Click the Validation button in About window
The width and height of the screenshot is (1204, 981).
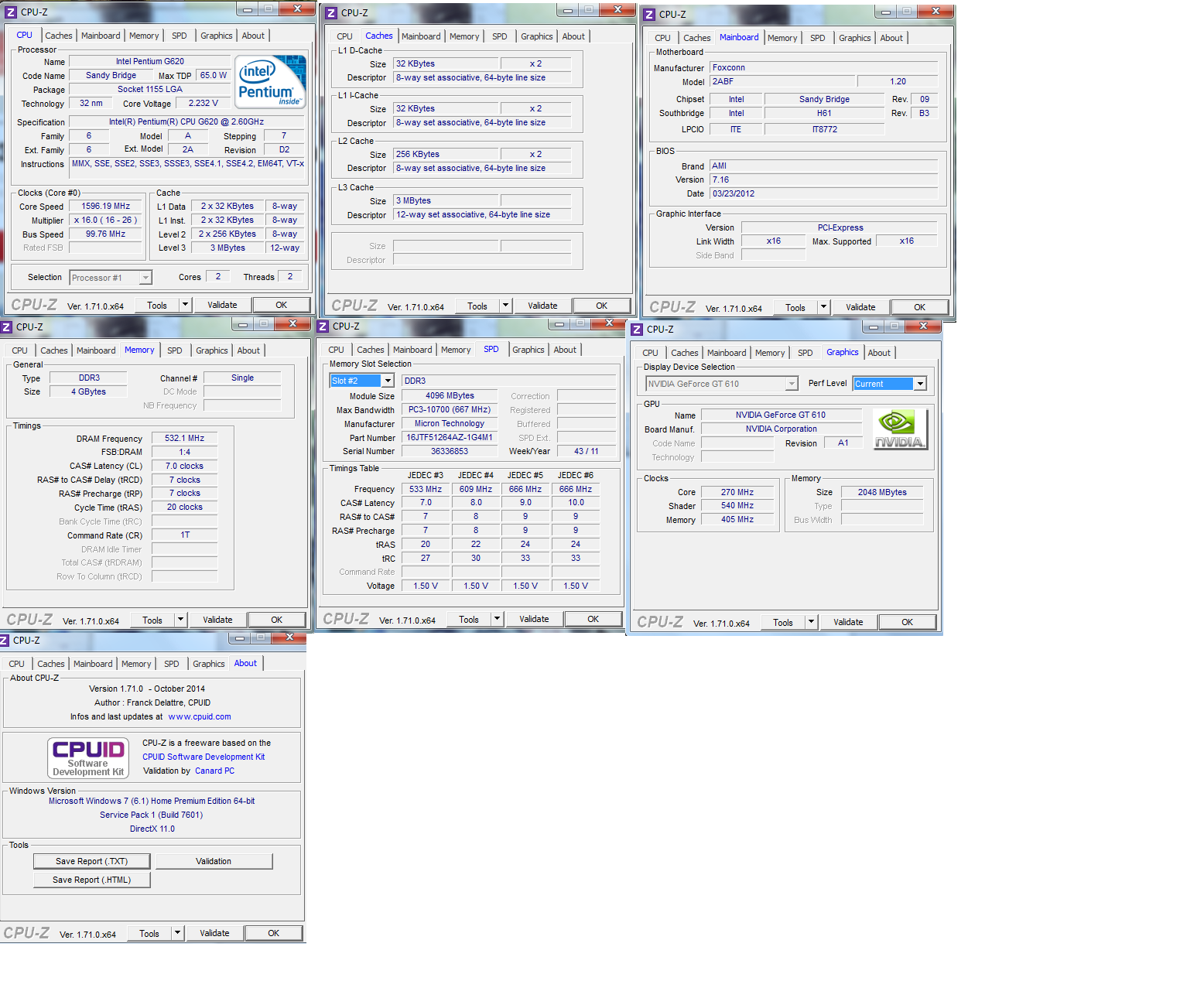pos(214,861)
